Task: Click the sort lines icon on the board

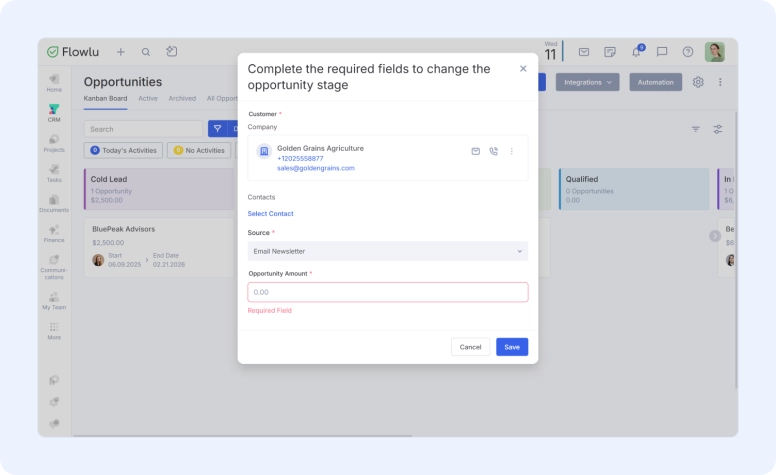Action: [x=696, y=129]
